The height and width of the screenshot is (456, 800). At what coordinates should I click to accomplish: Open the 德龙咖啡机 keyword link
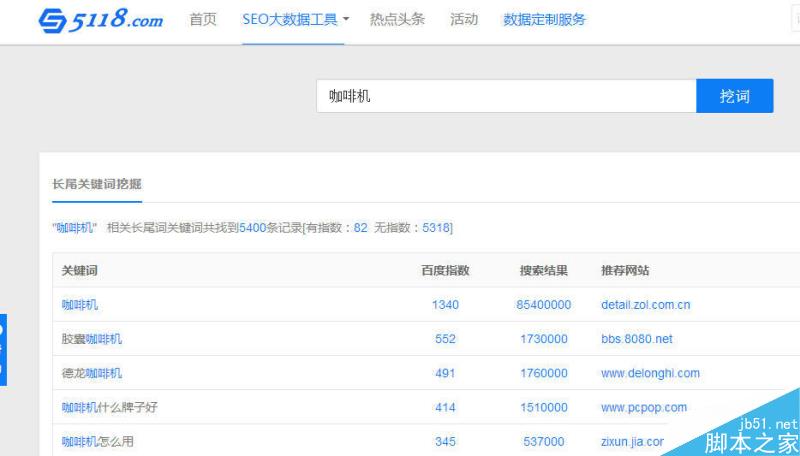[x=91, y=373]
